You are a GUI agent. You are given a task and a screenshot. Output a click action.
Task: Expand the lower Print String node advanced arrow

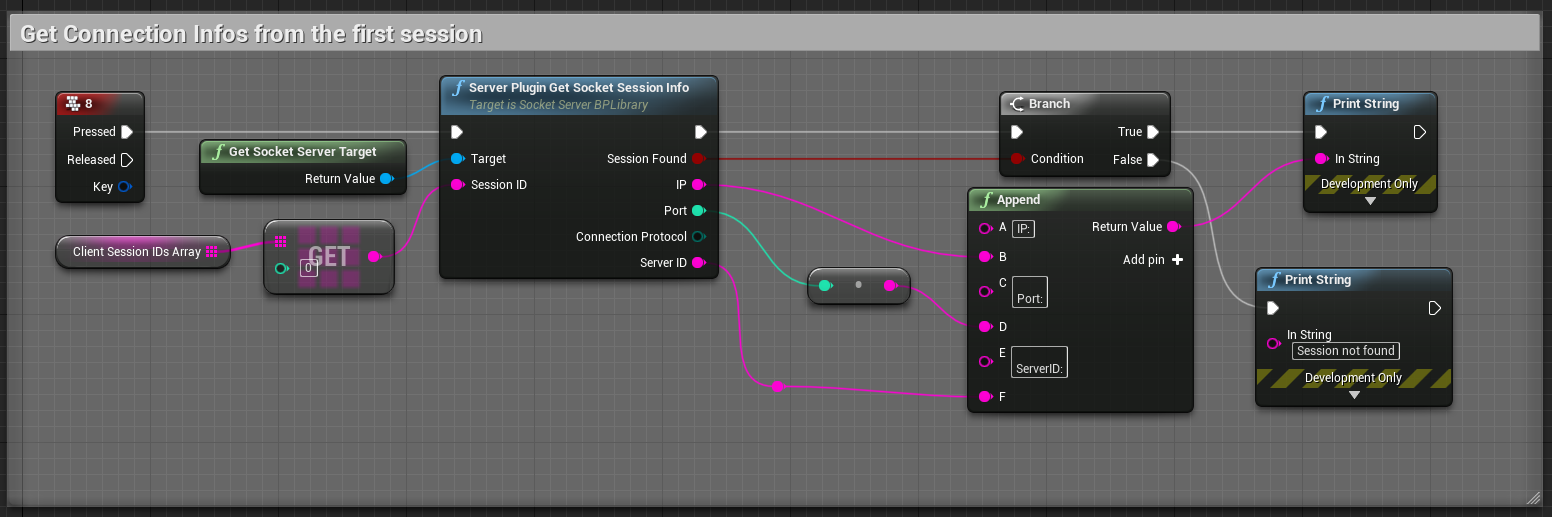1354,395
